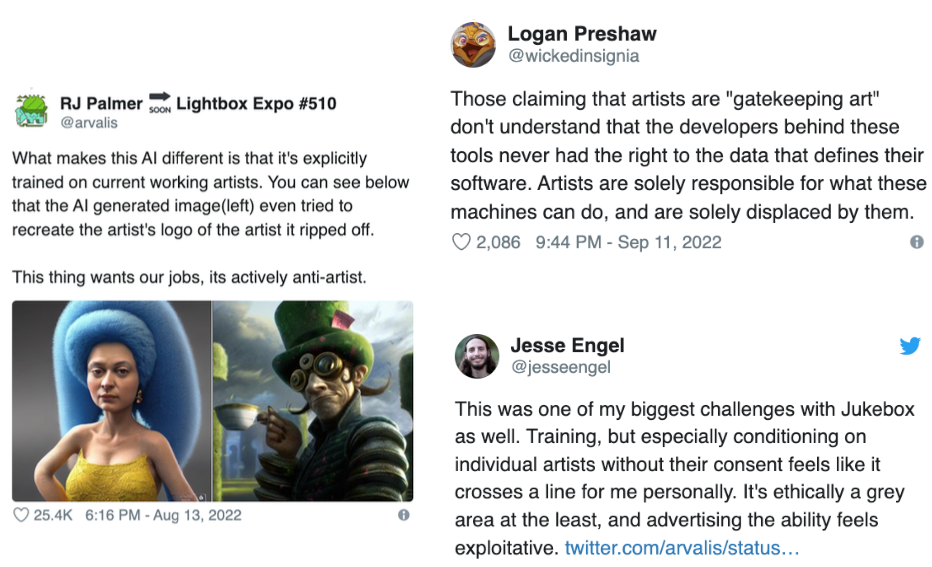Open the @arvalis handle

click(89, 122)
